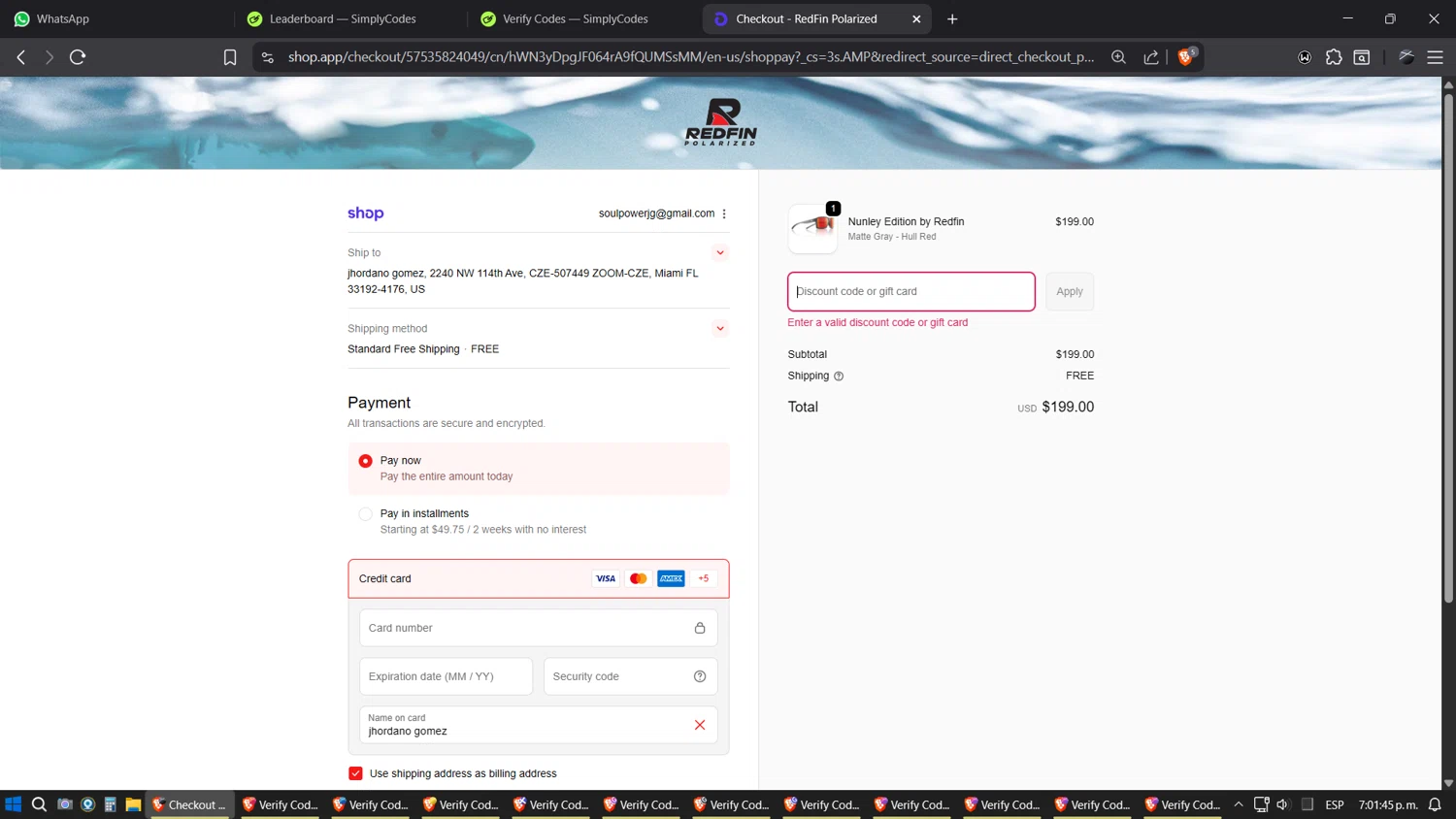Show more card brands with +5 badge
The height and width of the screenshot is (819, 1456).
coord(704,578)
